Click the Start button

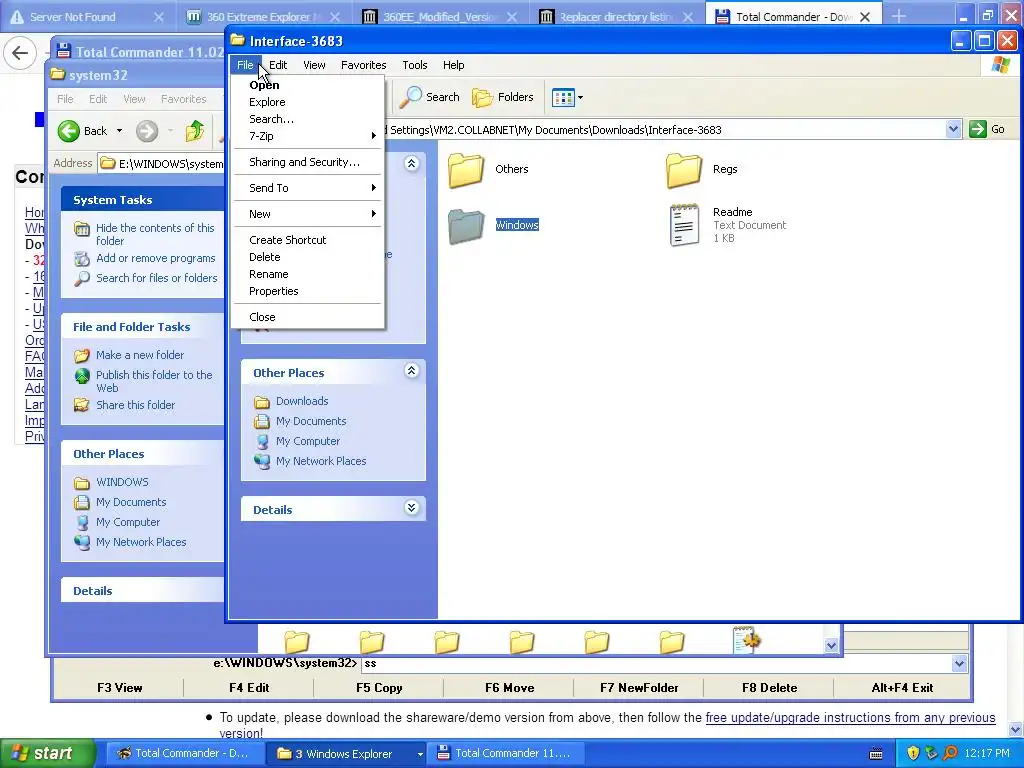48,754
